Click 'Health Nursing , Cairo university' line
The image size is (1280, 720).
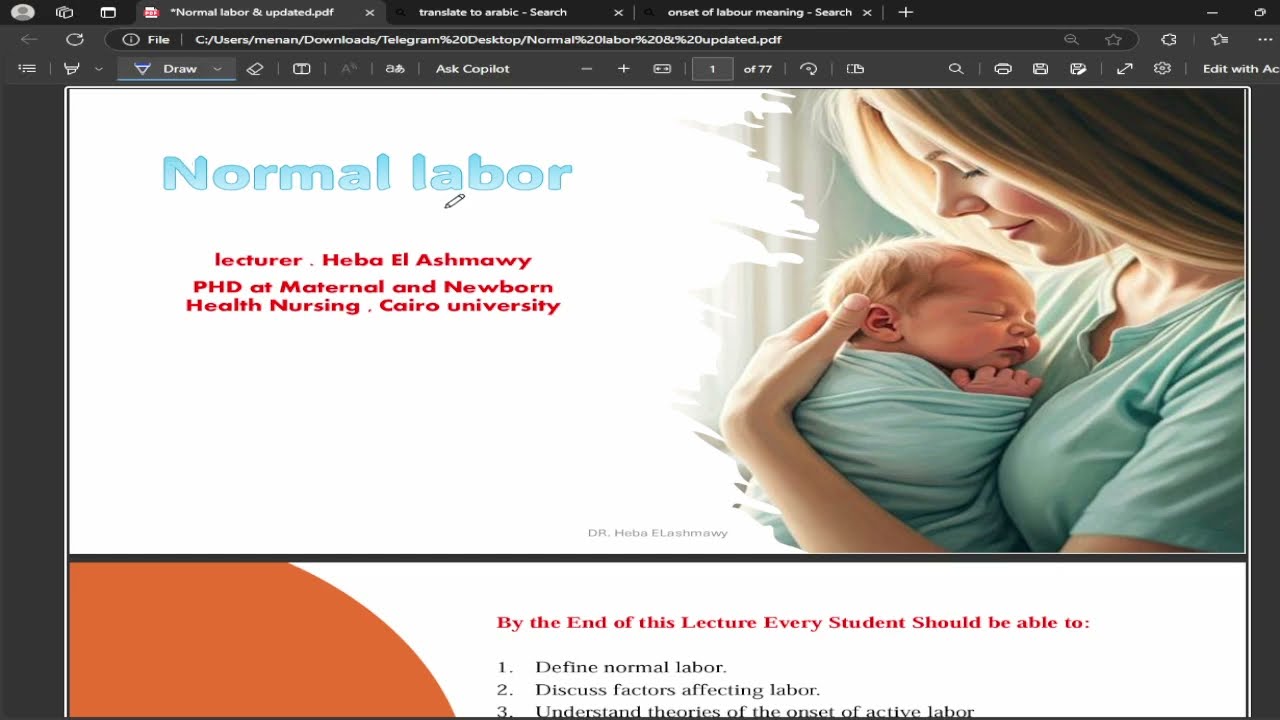(373, 306)
